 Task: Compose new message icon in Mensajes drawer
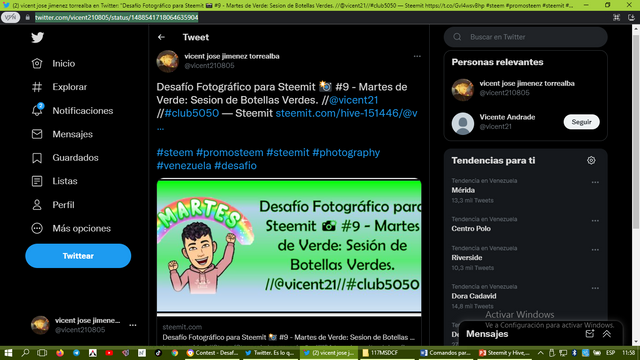(589, 334)
